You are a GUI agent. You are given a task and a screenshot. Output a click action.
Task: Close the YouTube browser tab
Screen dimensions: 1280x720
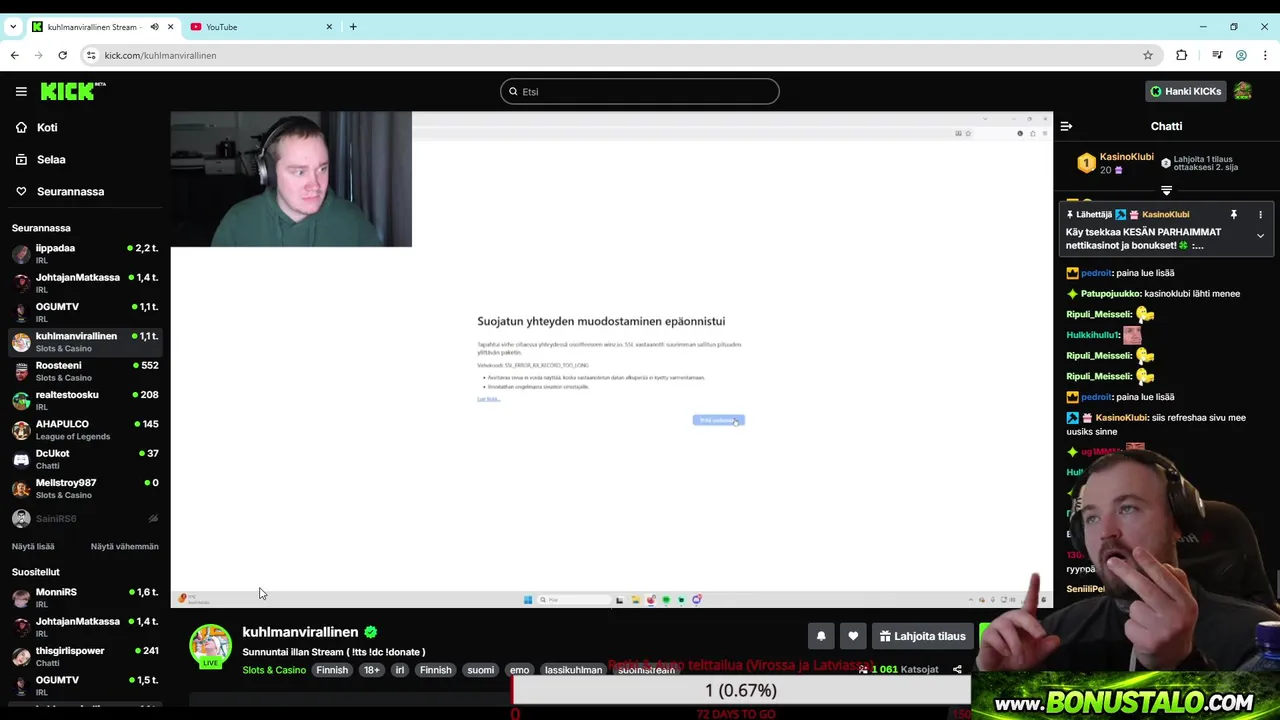click(329, 27)
